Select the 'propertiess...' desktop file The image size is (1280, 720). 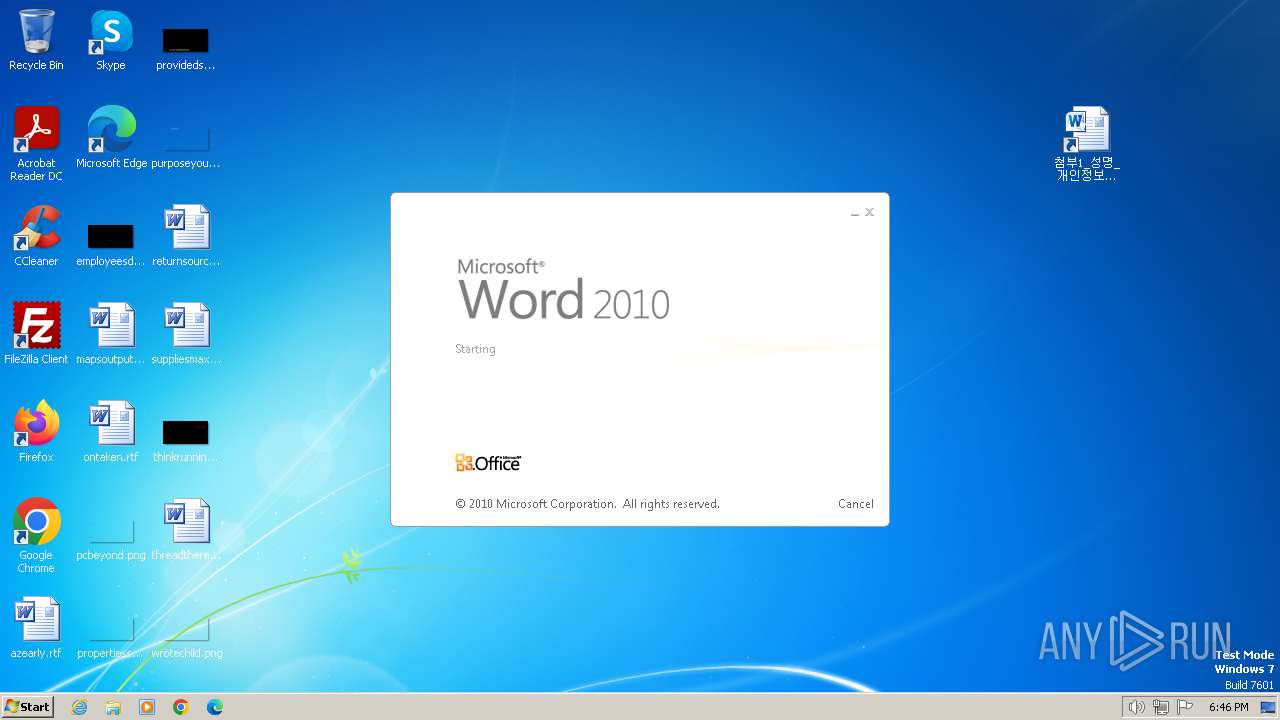click(x=111, y=638)
